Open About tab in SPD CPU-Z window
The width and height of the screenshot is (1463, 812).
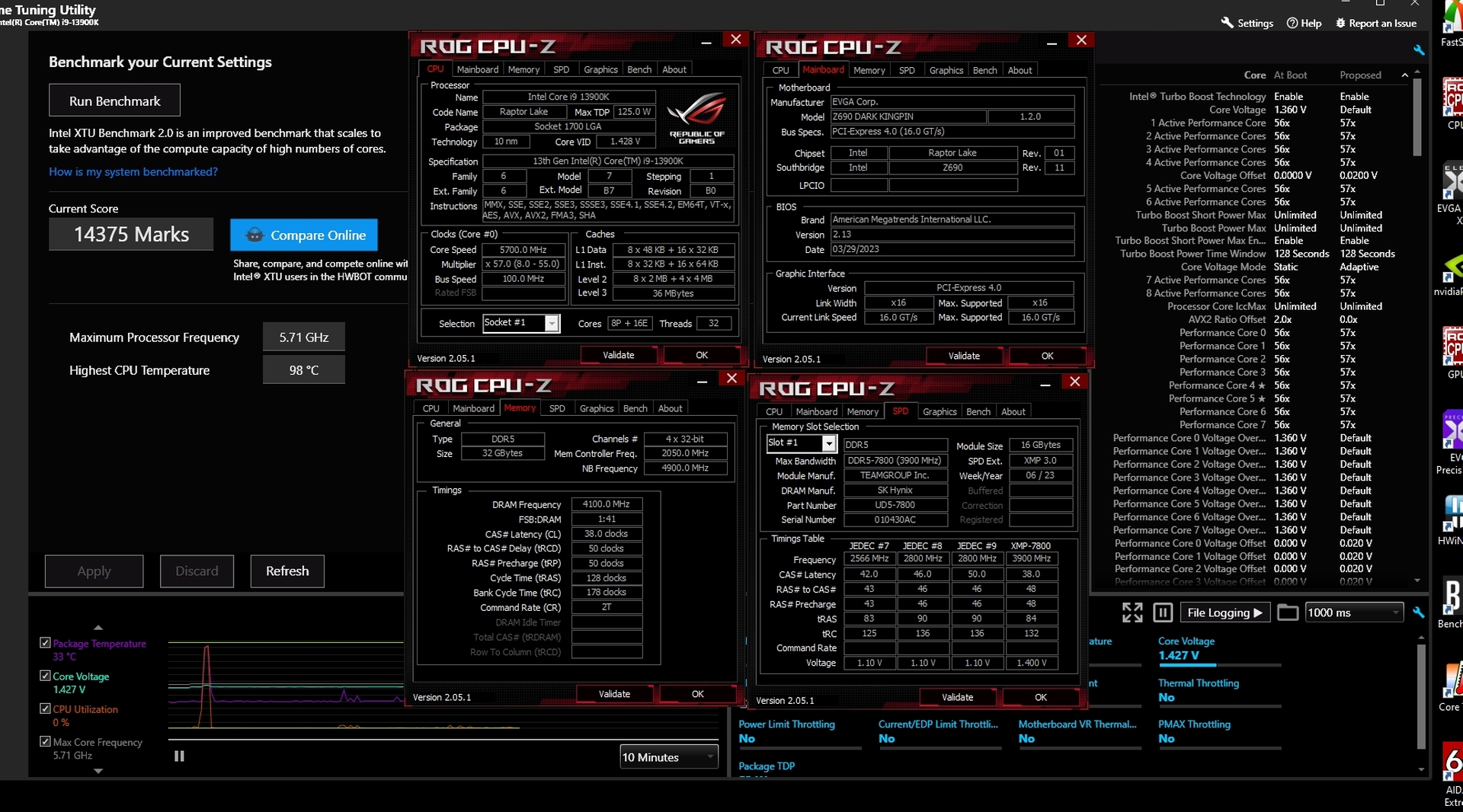[x=1013, y=411]
